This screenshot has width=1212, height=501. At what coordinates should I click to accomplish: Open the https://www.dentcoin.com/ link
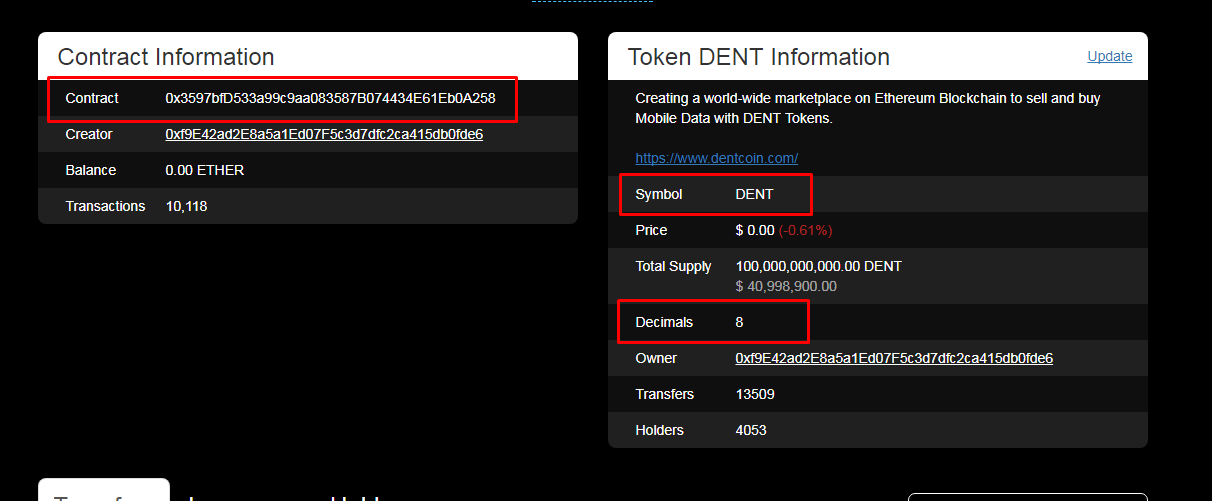(717, 158)
